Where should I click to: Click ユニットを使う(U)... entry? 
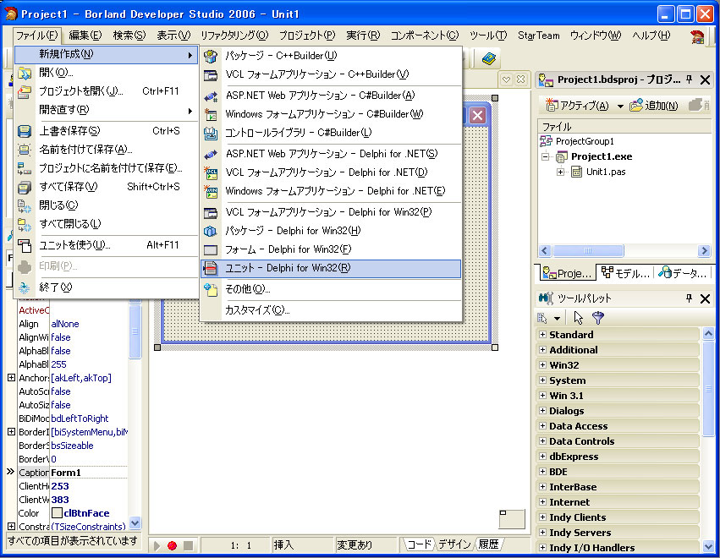[106, 245]
